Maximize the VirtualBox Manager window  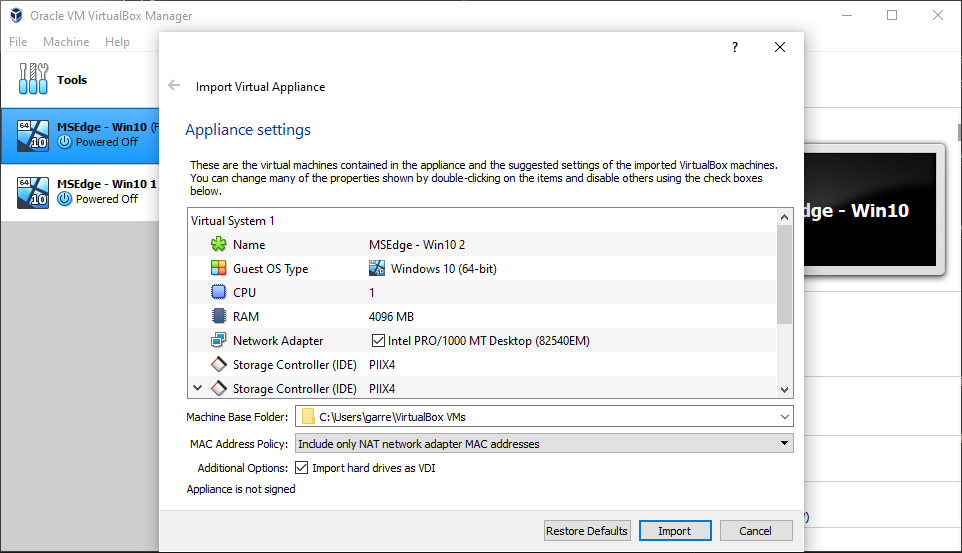(892, 15)
